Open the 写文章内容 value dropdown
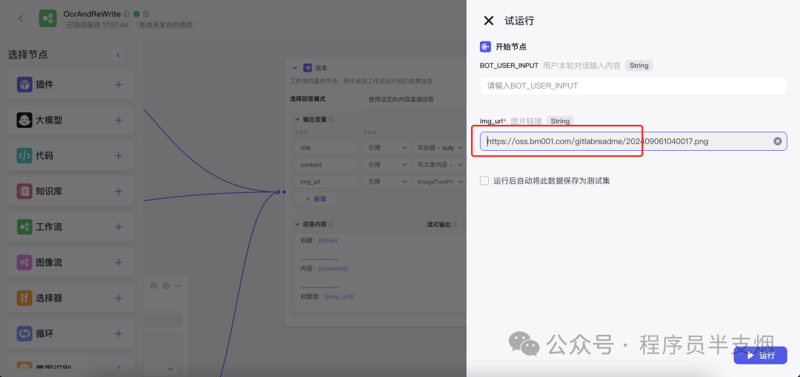This screenshot has height=377, width=800. (439, 165)
